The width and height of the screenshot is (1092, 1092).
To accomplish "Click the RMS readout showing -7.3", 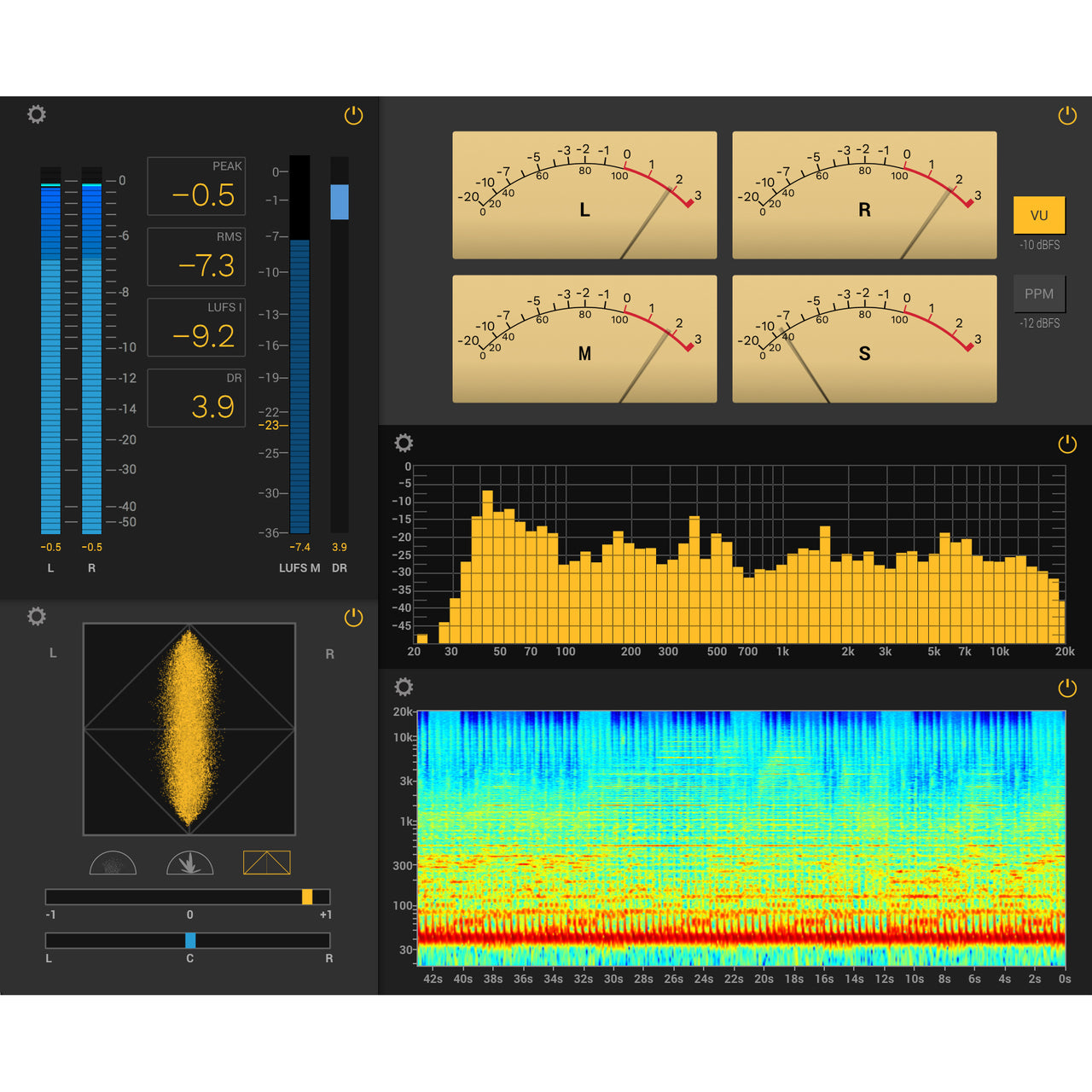I will 196,257.
